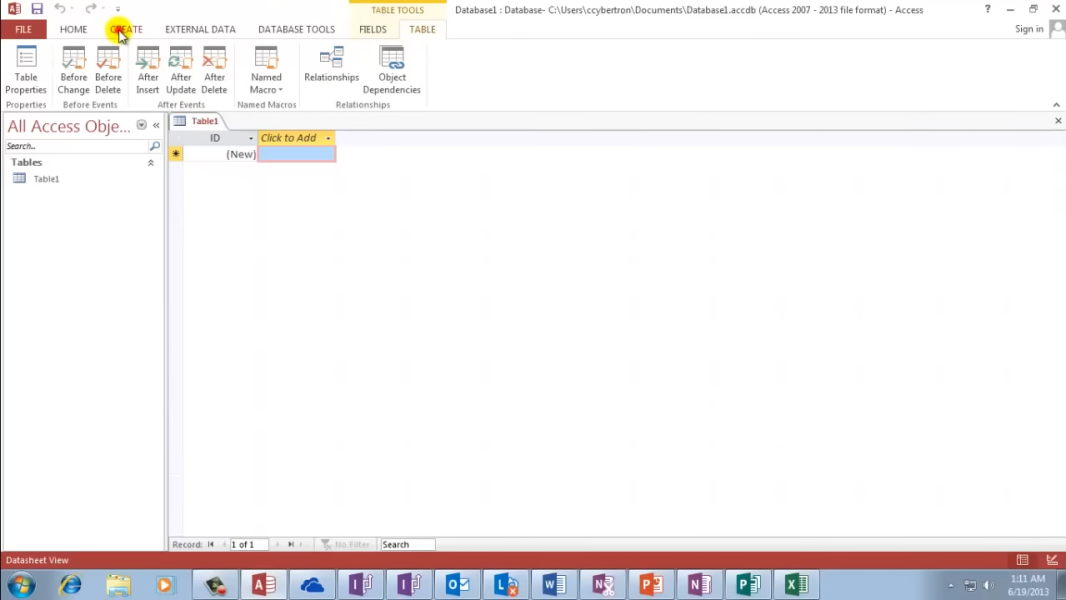This screenshot has height=600, width=1066.
Task: Collapse the ribbon with the arrow
Action: (1056, 105)
